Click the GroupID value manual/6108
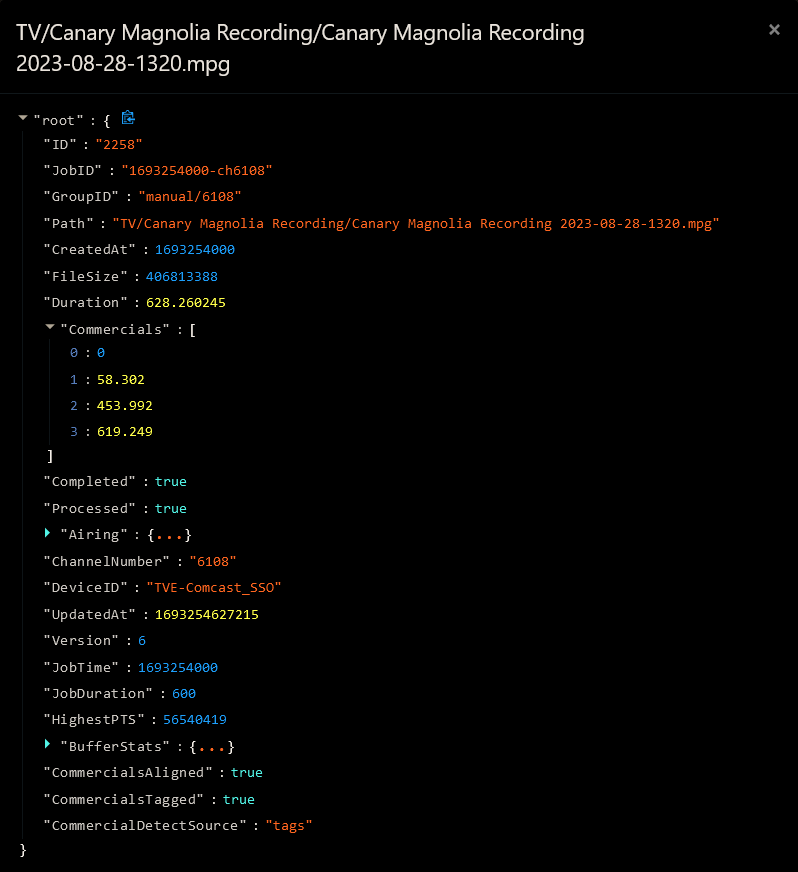Image resolution: width=798 pixels, height=872 pixels. [189, 197]
